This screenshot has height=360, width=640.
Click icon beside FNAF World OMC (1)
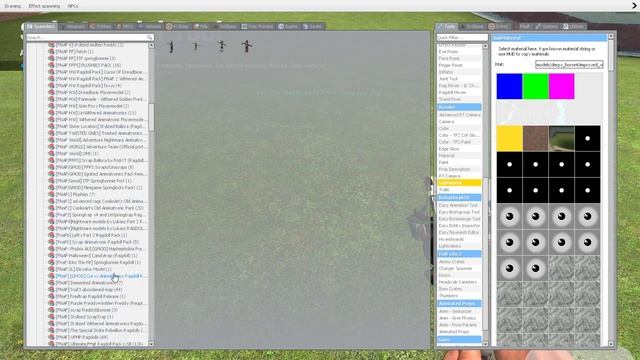[x=51, y=153]
